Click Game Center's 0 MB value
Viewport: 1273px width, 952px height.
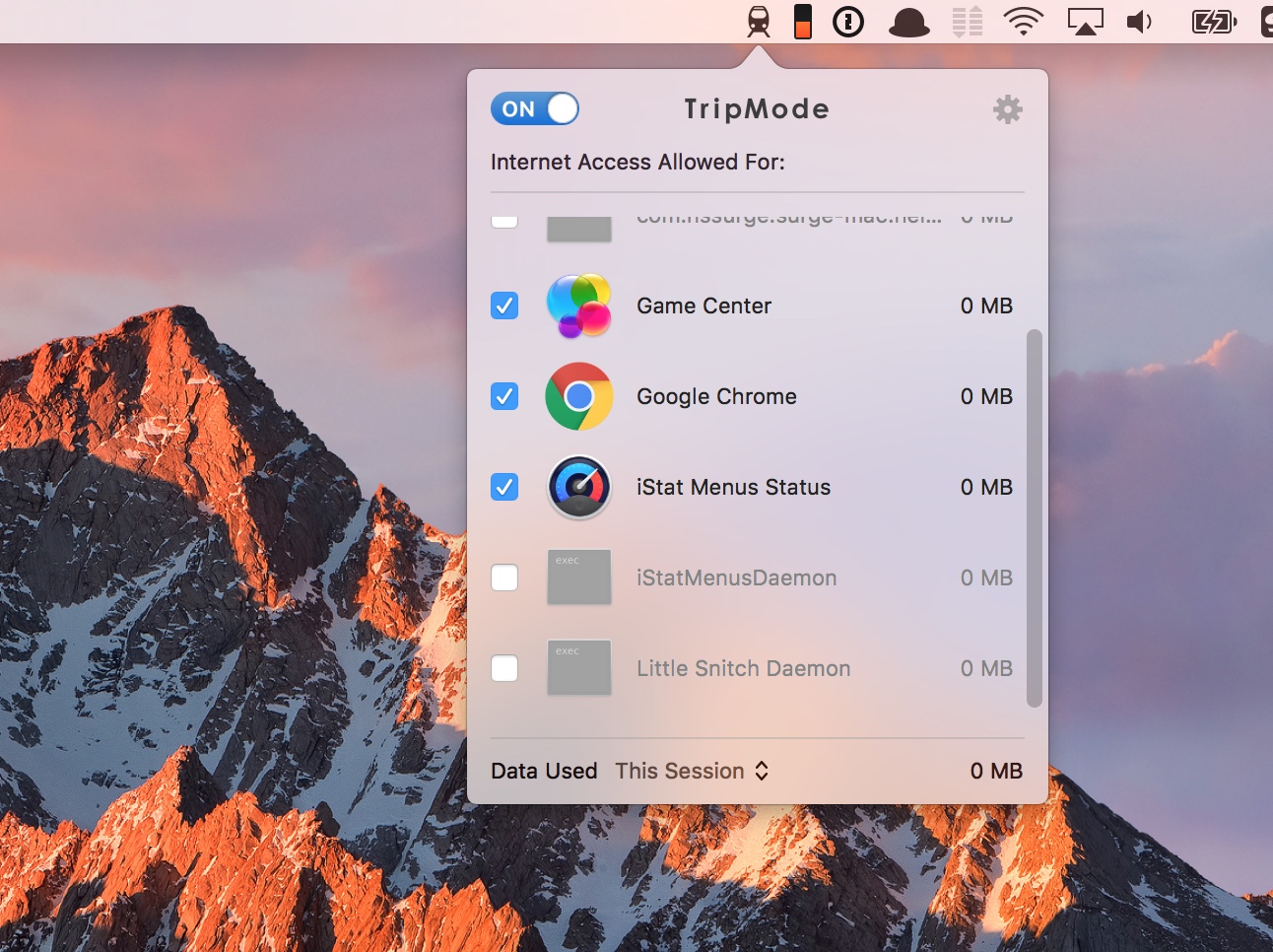(986, 306)
